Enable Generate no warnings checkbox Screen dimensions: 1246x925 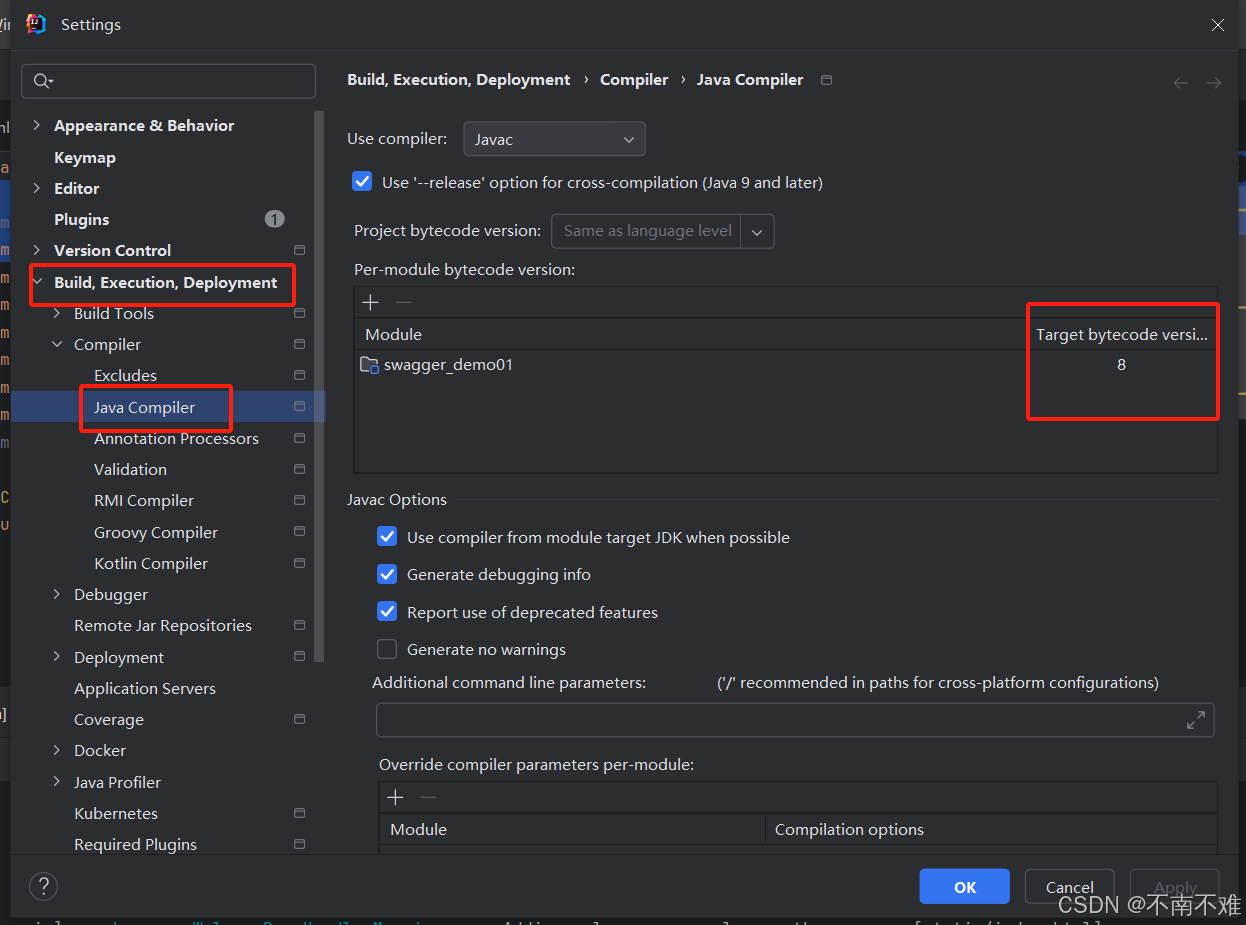click(387, 649)
